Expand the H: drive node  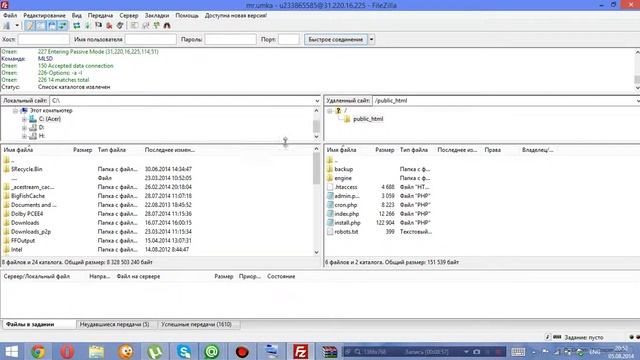point(24,136)
